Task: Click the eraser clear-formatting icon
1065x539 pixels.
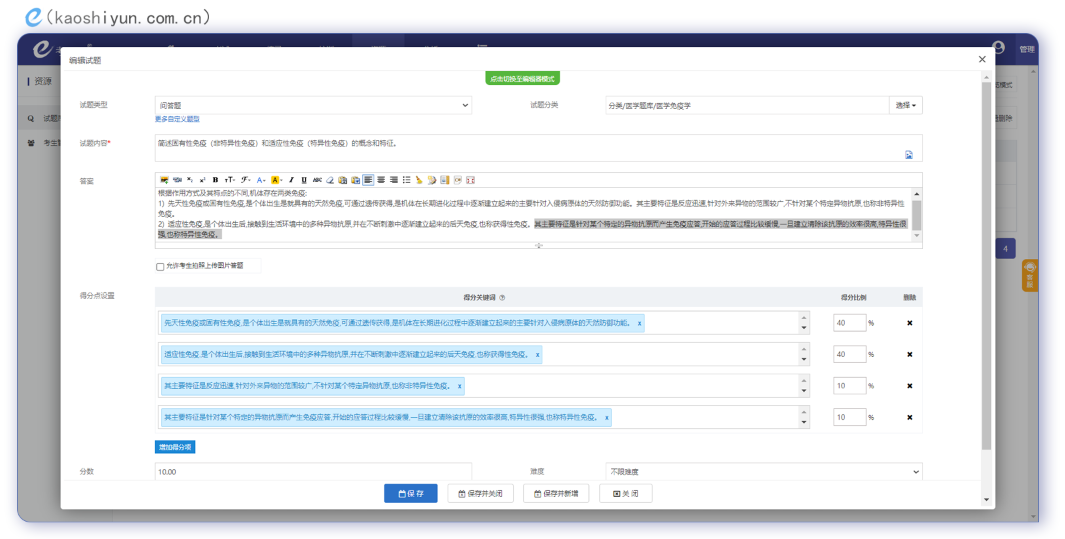Action: 330,180
